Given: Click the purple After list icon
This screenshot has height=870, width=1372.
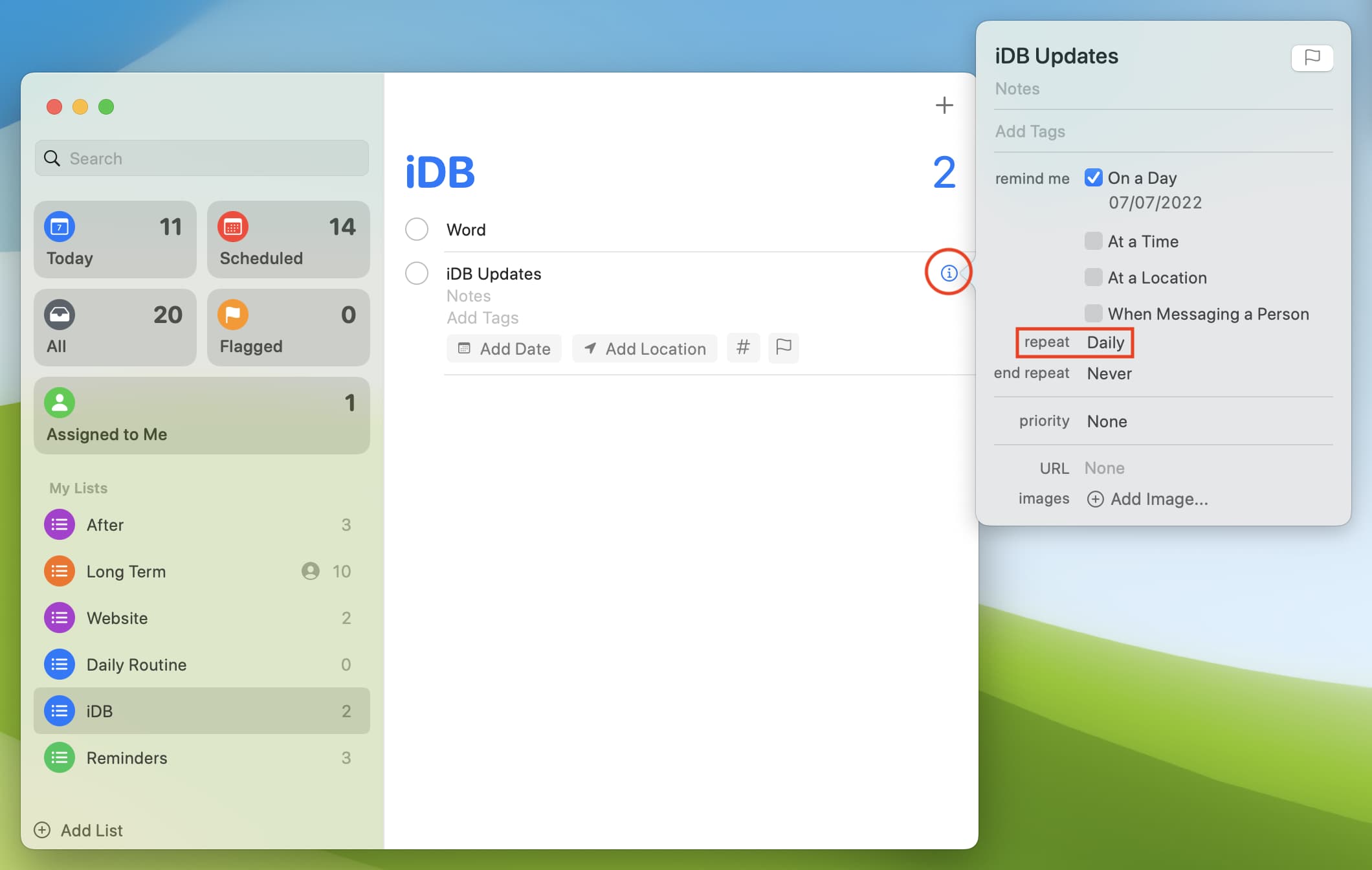Looking at the screenshot, I should [x=60, y=525].
